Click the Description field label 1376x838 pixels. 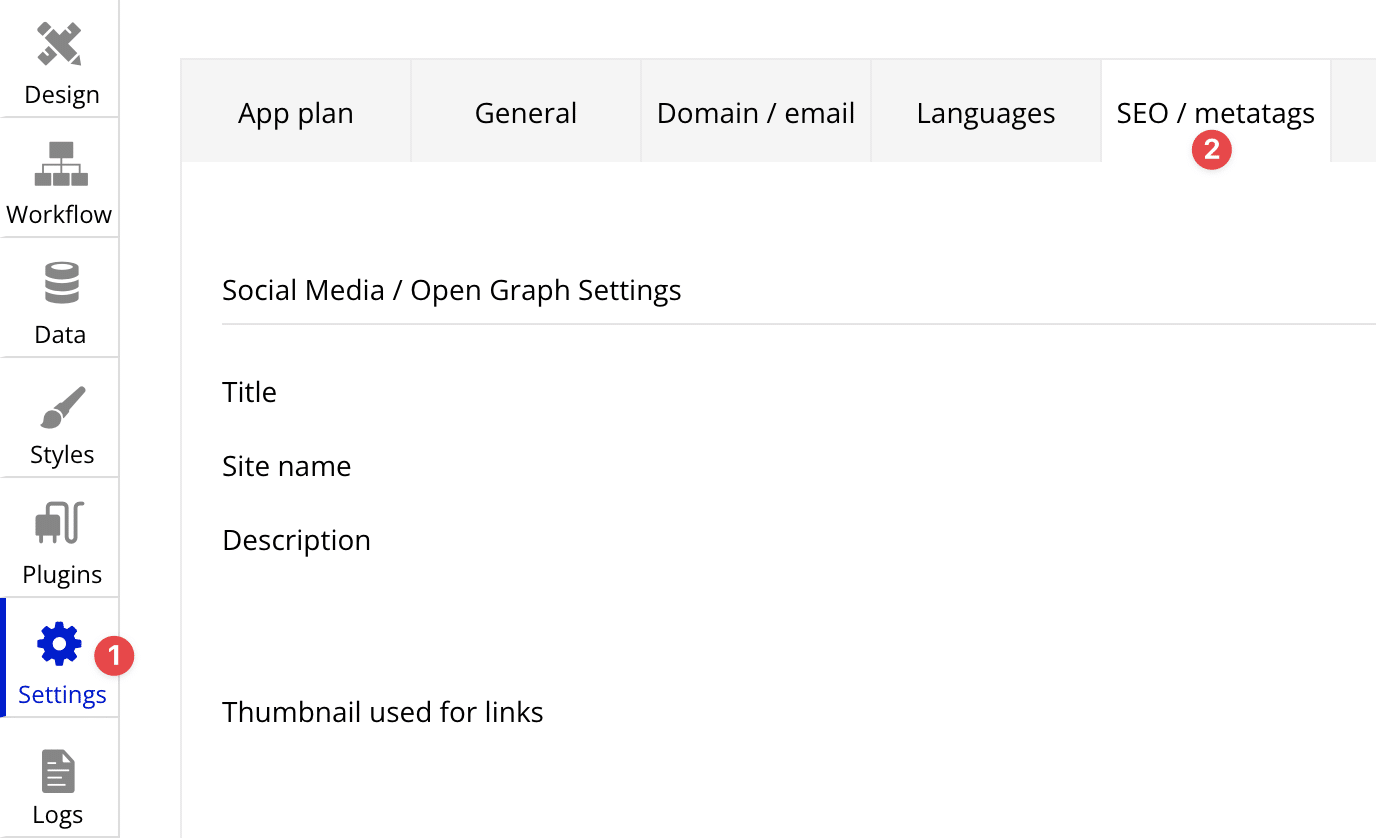[x=296, y=540]
